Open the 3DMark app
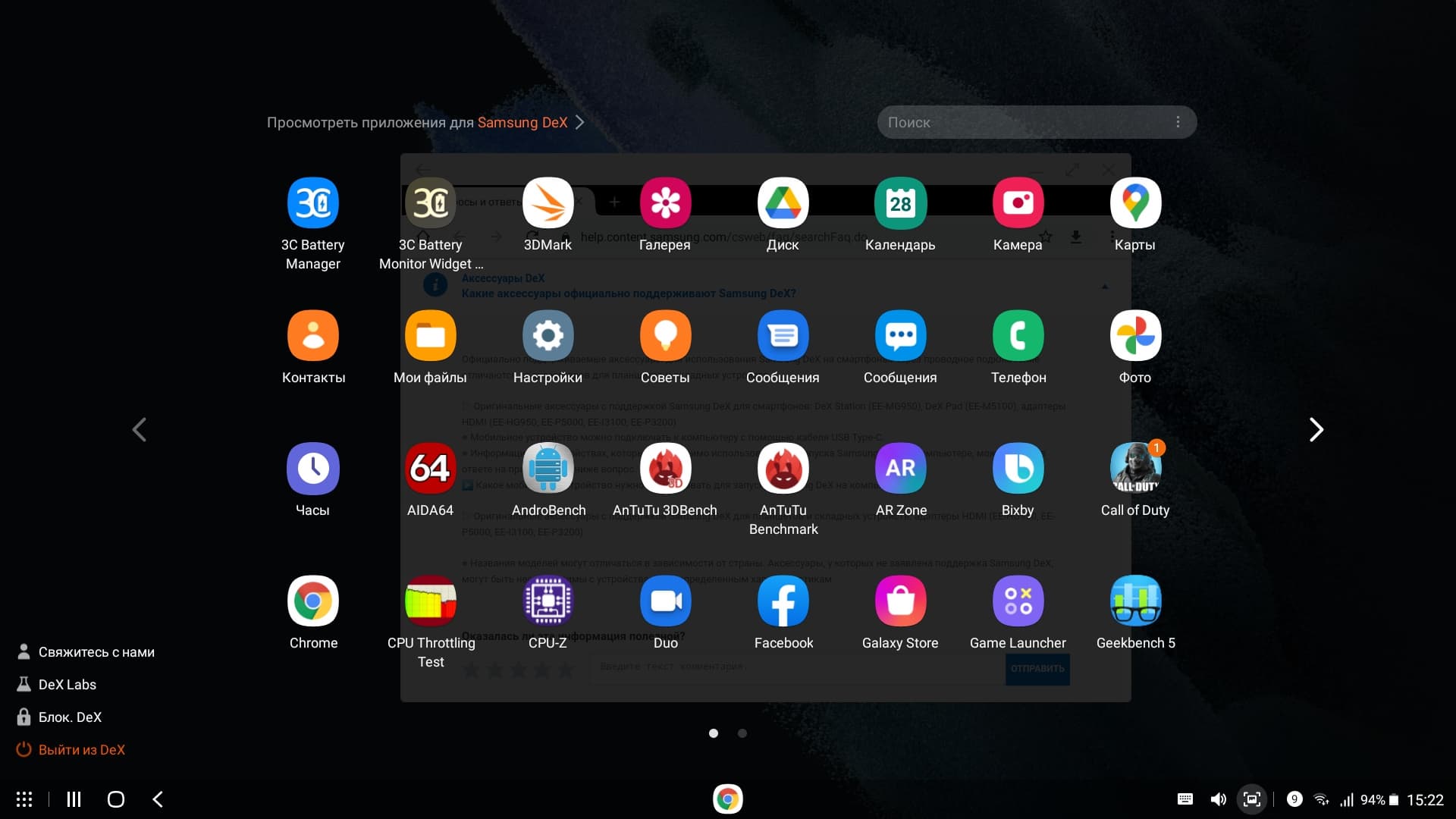 [548, 203]
